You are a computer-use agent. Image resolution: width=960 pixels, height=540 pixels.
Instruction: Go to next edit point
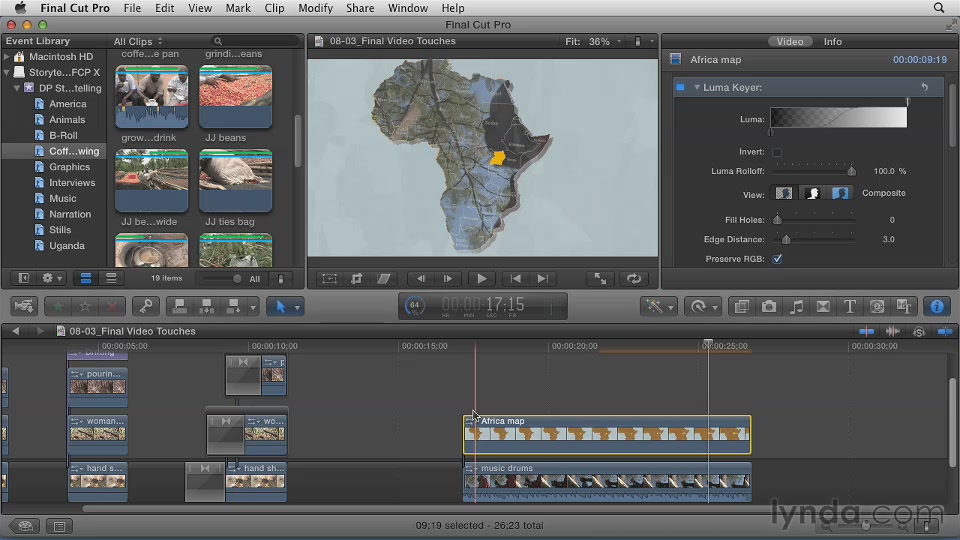coord(542,279)
